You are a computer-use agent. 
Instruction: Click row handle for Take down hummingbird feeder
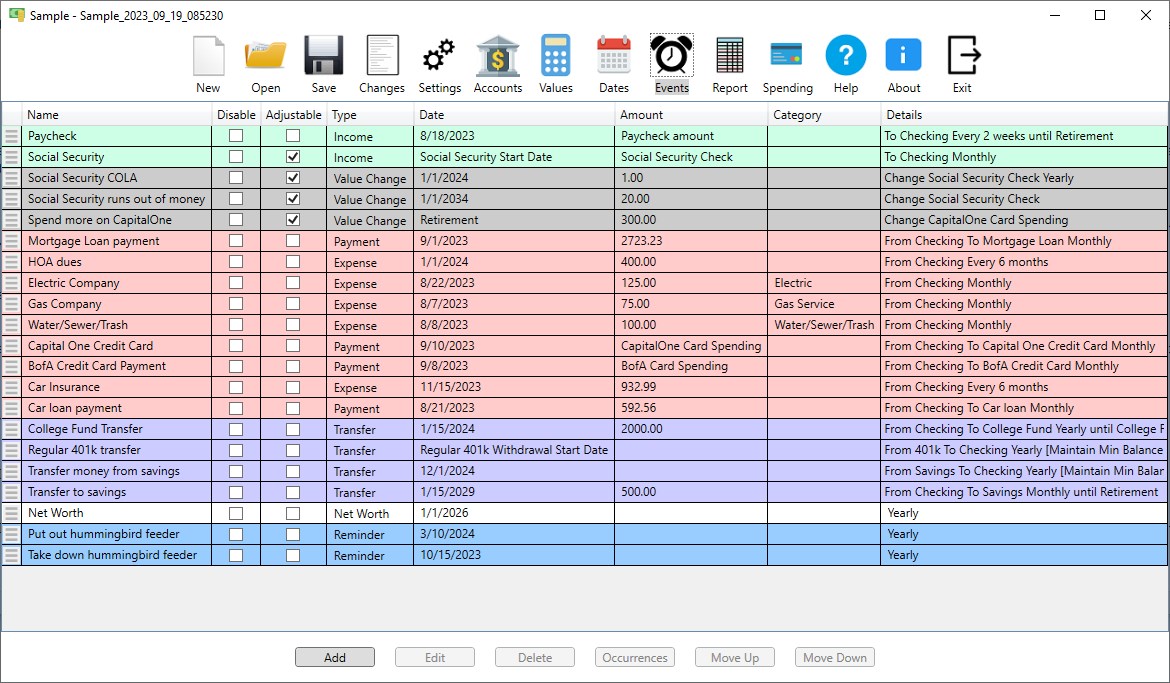11,555
